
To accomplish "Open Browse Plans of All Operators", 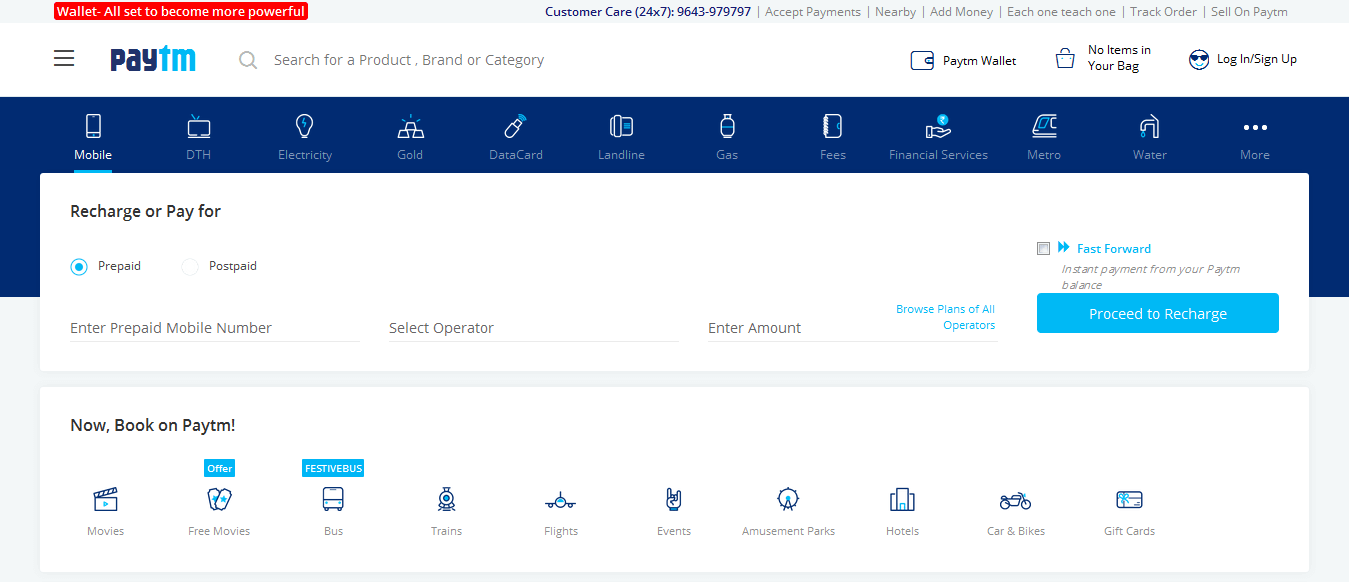I will [x=945, y=317].
